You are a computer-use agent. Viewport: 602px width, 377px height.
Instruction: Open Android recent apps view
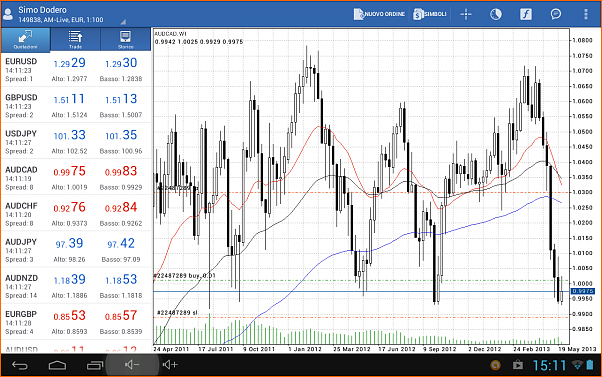point(94,365)
